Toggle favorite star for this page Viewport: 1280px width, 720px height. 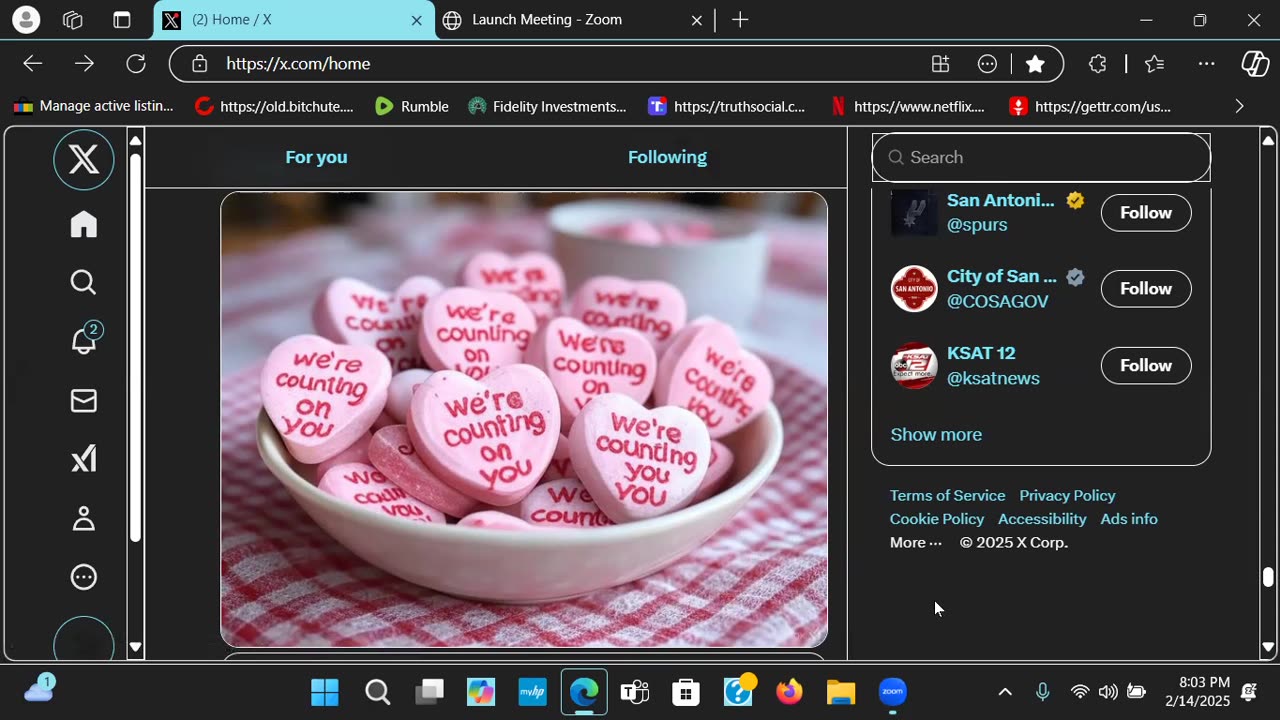coord(1035,64)
